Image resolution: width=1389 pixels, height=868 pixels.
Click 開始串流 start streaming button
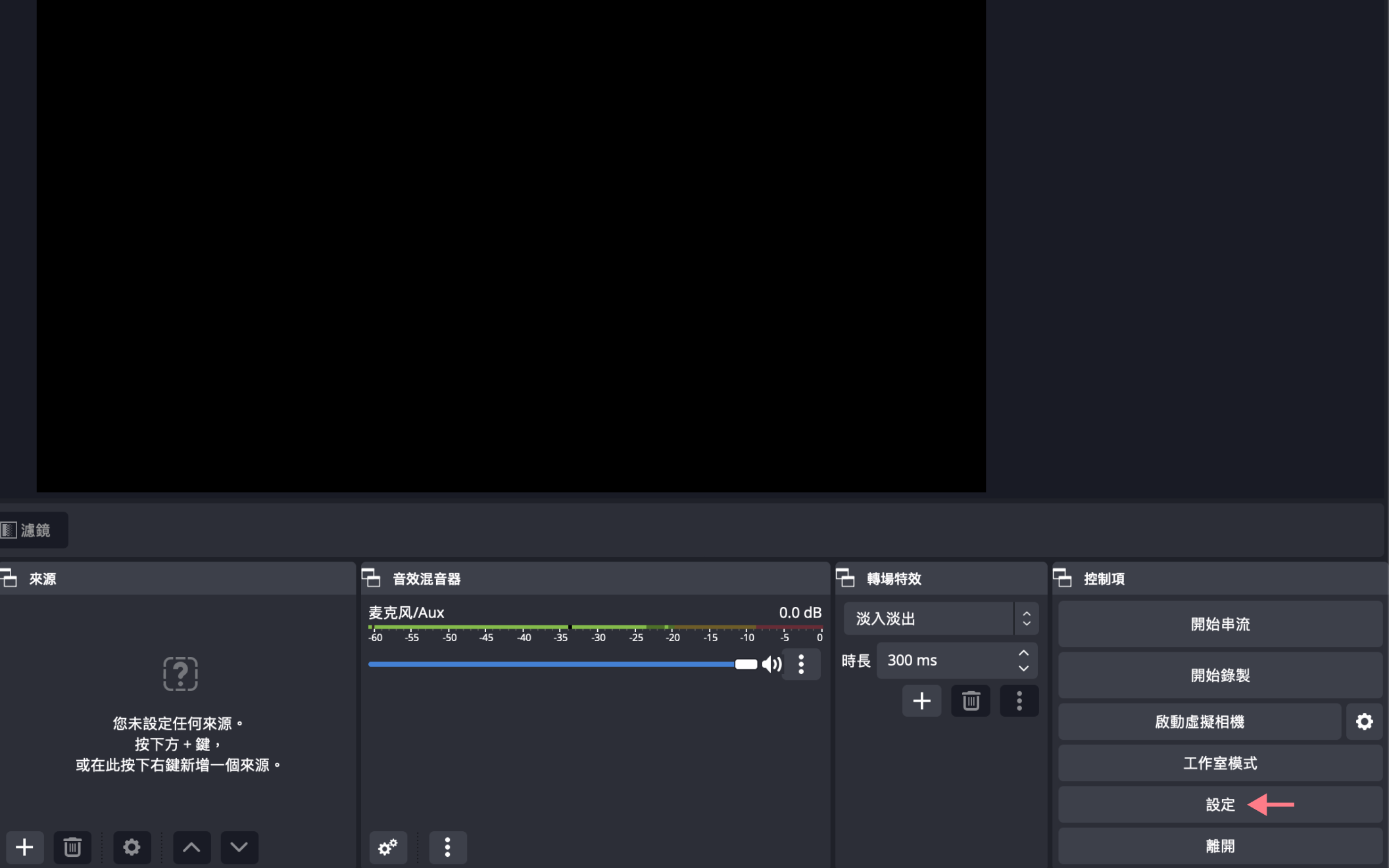[x=1220, y=624]
